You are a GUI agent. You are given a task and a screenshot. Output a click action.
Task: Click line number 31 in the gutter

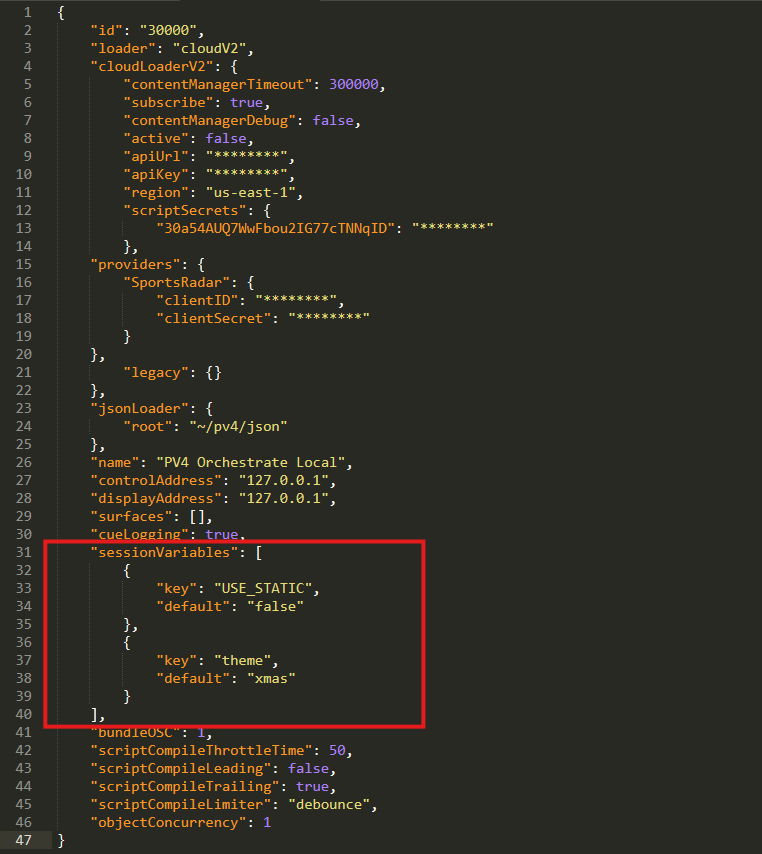click(23, 552)
